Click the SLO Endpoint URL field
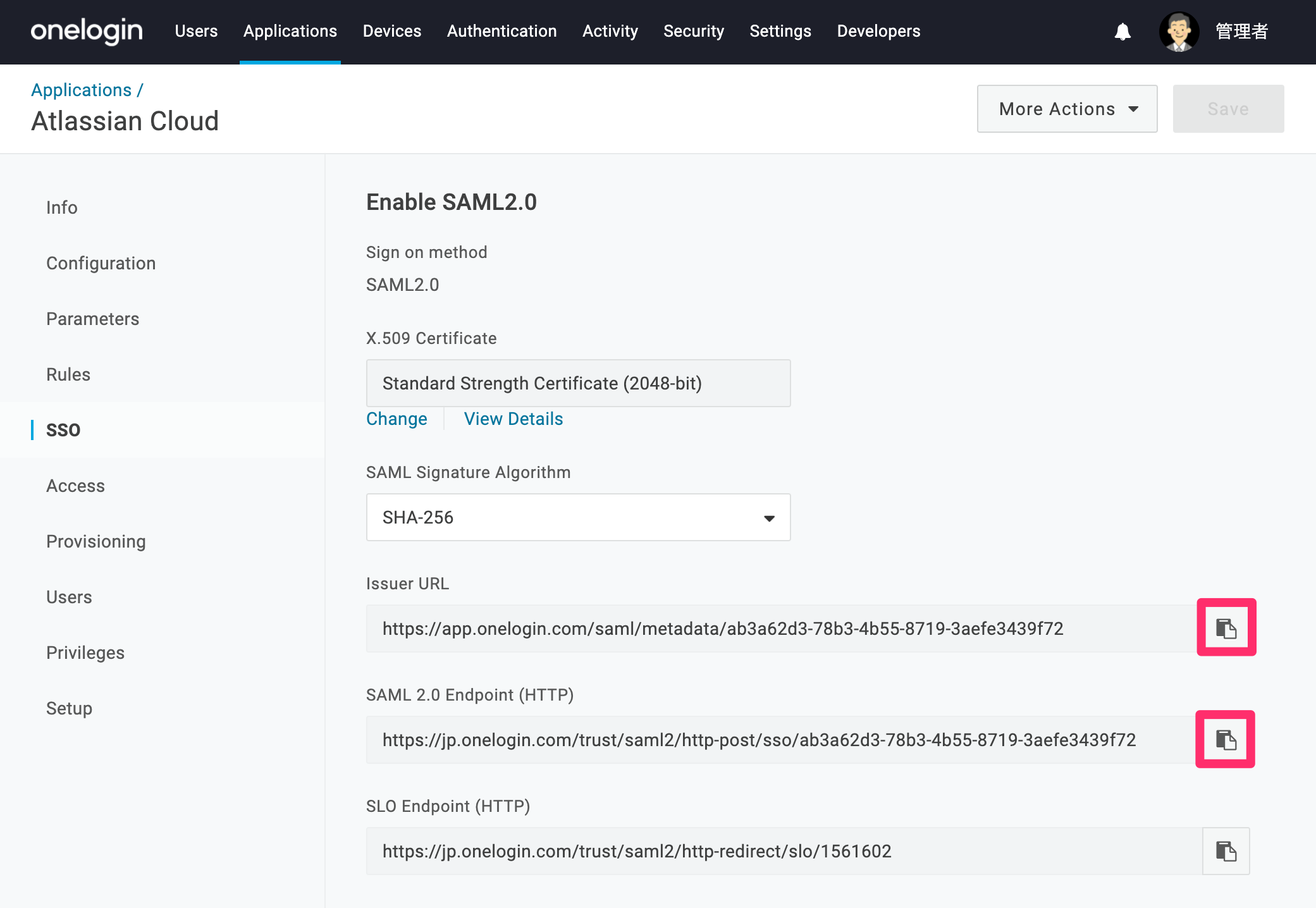Viewport: 1316px width, 908px height. (x=784, y=851)
